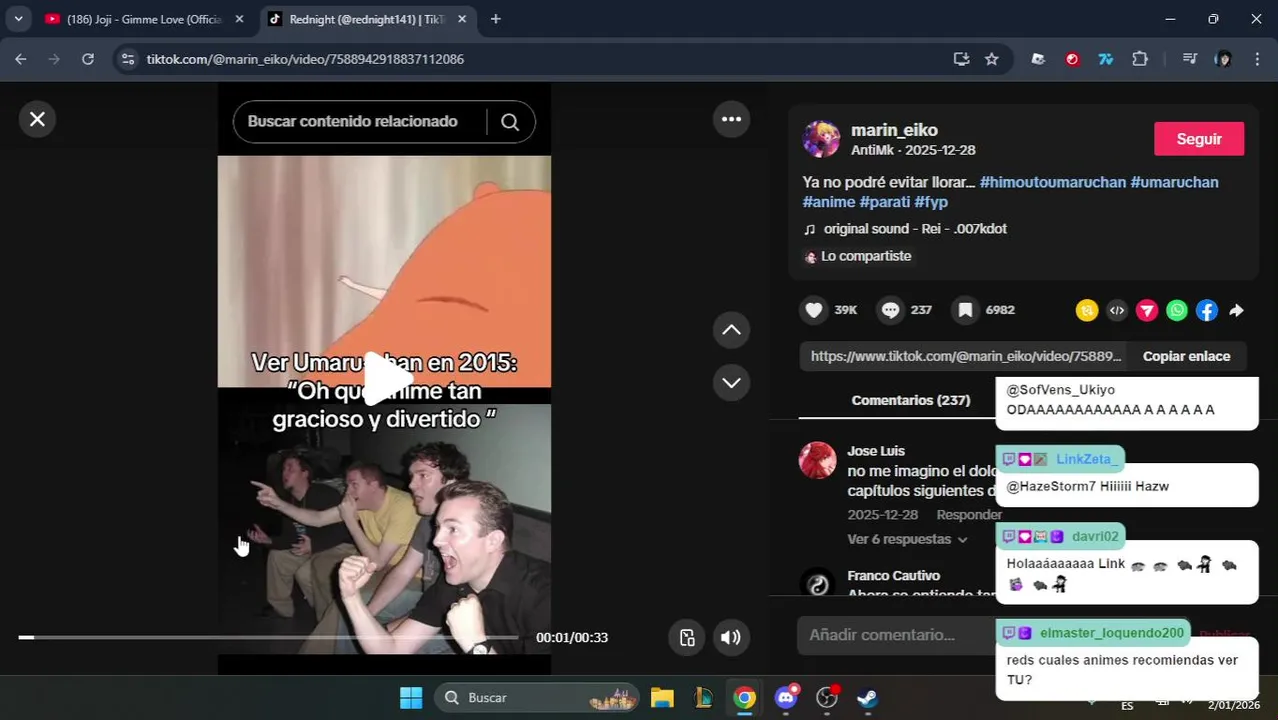
Task: Go back in browser history
Action: (x=21, y=59)
